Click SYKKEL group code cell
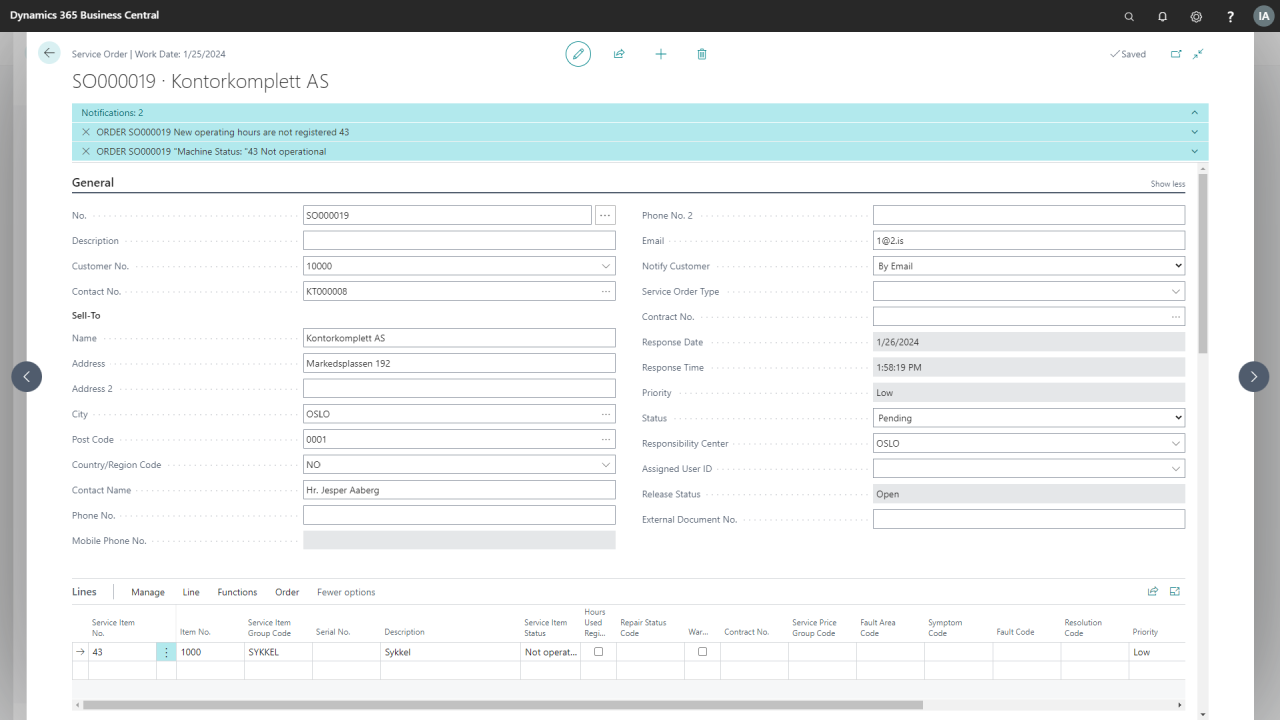Screen dimensions: 1280x720 pyautogui.click(x=278, y=652)
